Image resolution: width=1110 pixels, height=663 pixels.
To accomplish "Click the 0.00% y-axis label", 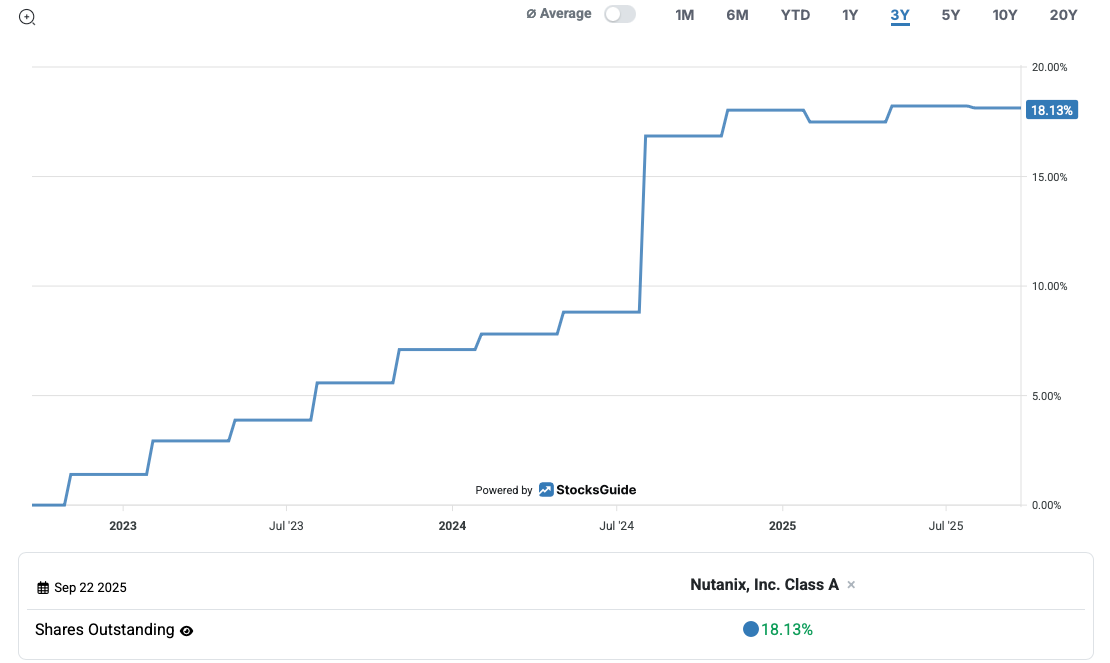I will (x=1046, y=505).
